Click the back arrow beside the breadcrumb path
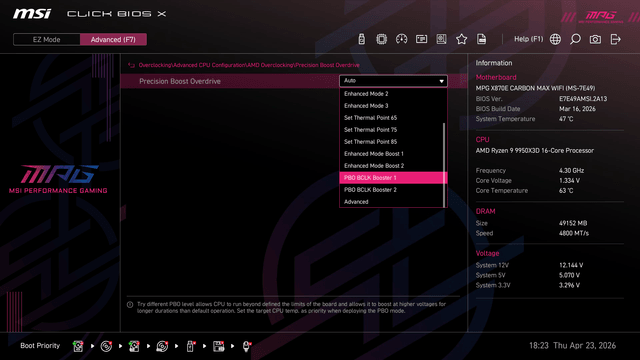The height and width of the screenshot is (360, 640). point(131,65)
